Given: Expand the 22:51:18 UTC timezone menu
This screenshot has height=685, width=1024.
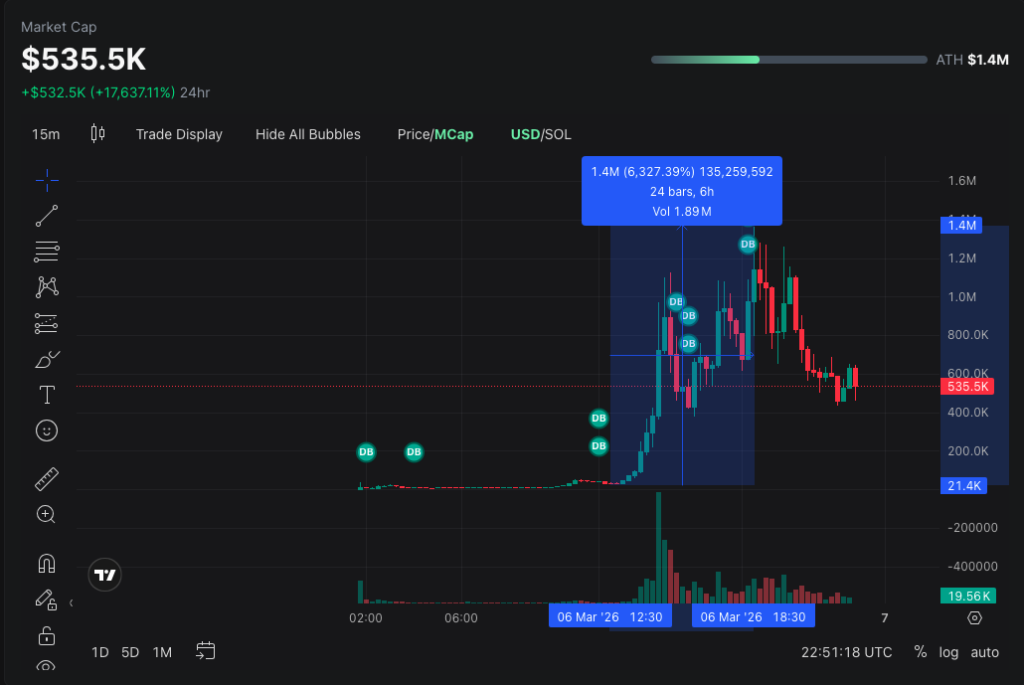Looking at the screenshot, I should click(x=846, y=652).
